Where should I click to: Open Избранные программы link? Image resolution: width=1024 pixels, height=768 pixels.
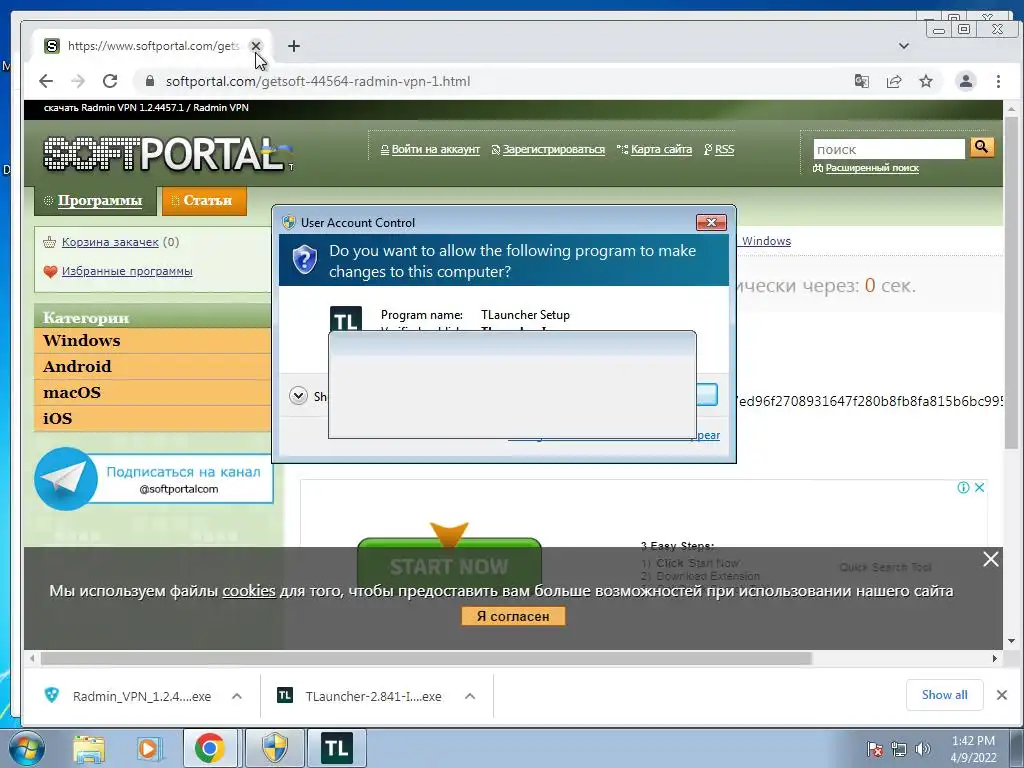tap(127, 271)
